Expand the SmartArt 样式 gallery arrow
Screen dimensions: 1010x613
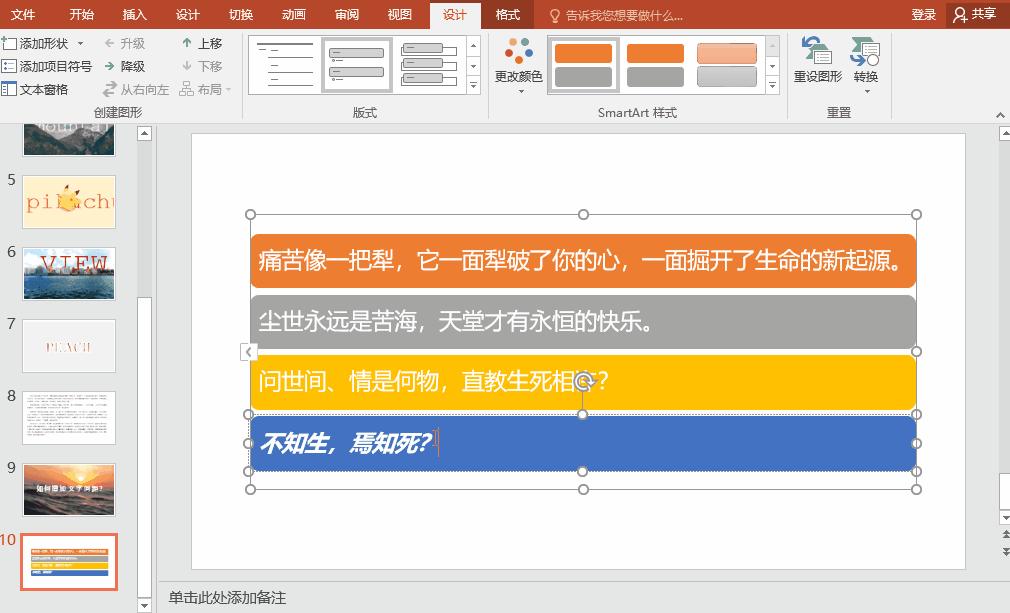click(771, 86)
